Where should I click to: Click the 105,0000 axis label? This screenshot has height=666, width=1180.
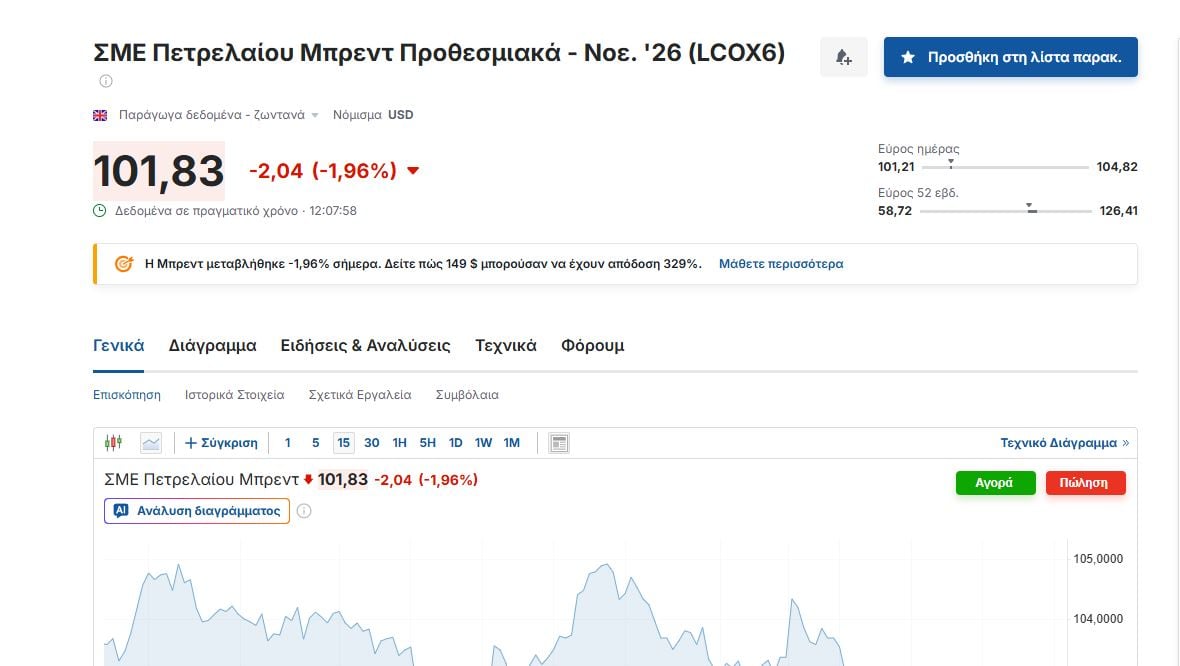click(1098, 559)
